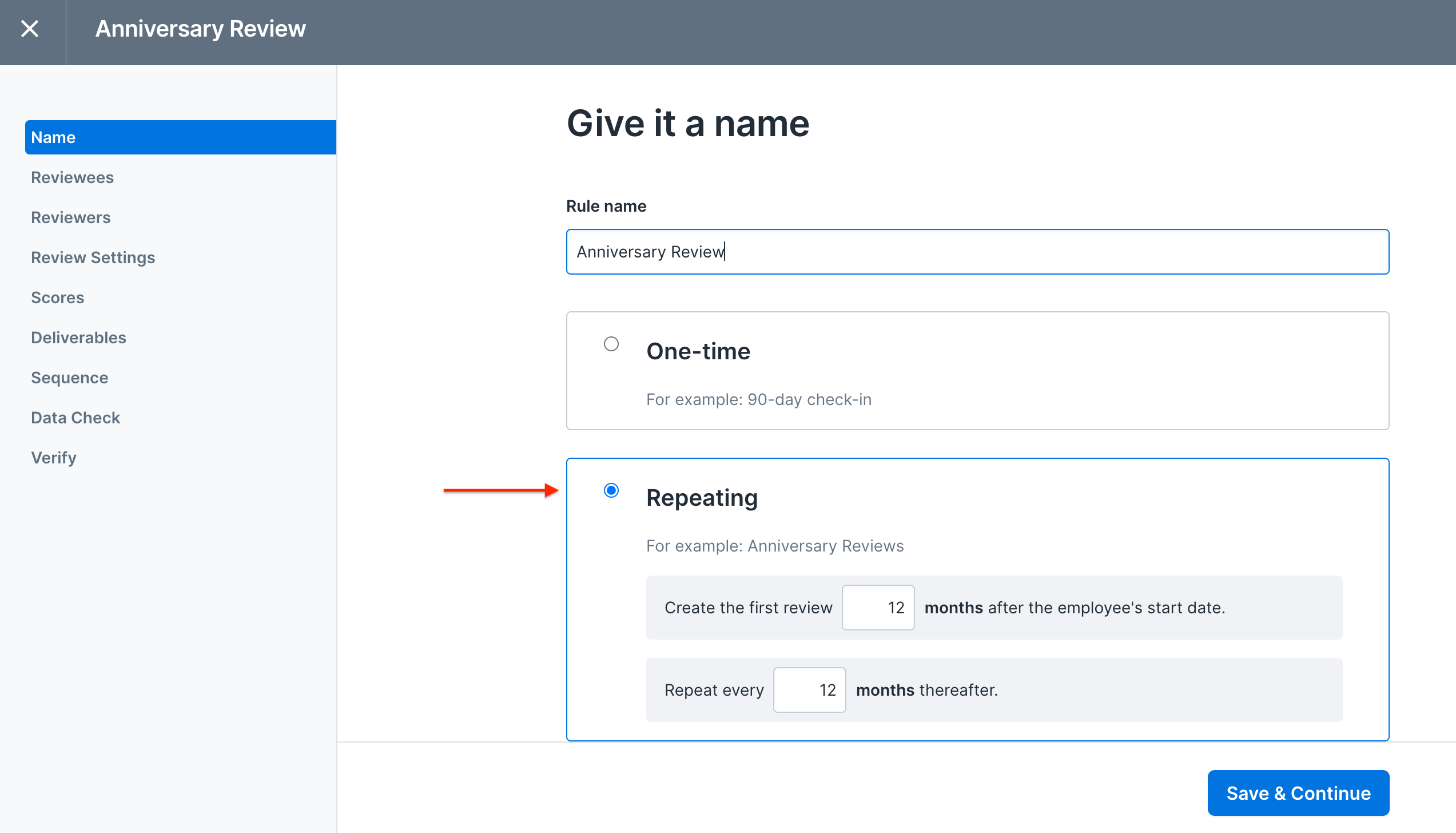Image resolution: width=1456 pixels, height=833 pixels.
Task: Open the Verify step
Action: 54,458
